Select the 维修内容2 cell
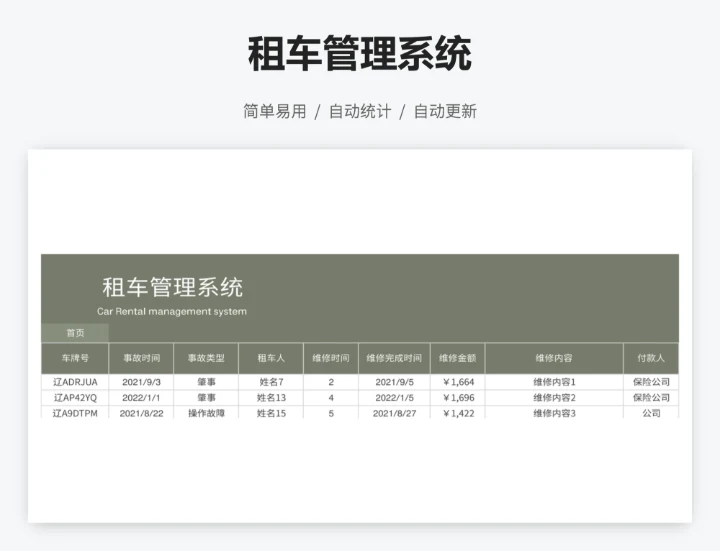Image resolution: width=720 pixels, height=551 pixels. (x=554, y=398)
